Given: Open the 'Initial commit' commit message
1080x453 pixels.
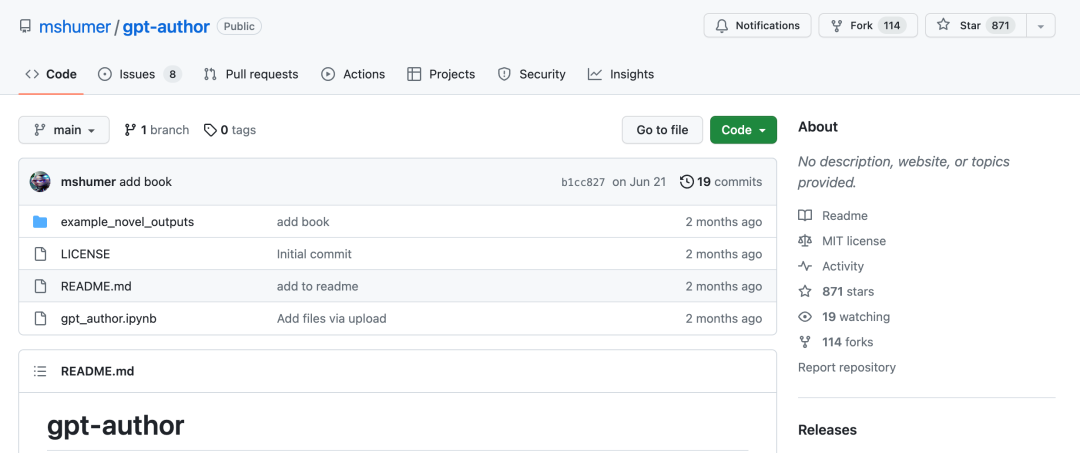Looking at the screenshot, I should pos(314,254).
